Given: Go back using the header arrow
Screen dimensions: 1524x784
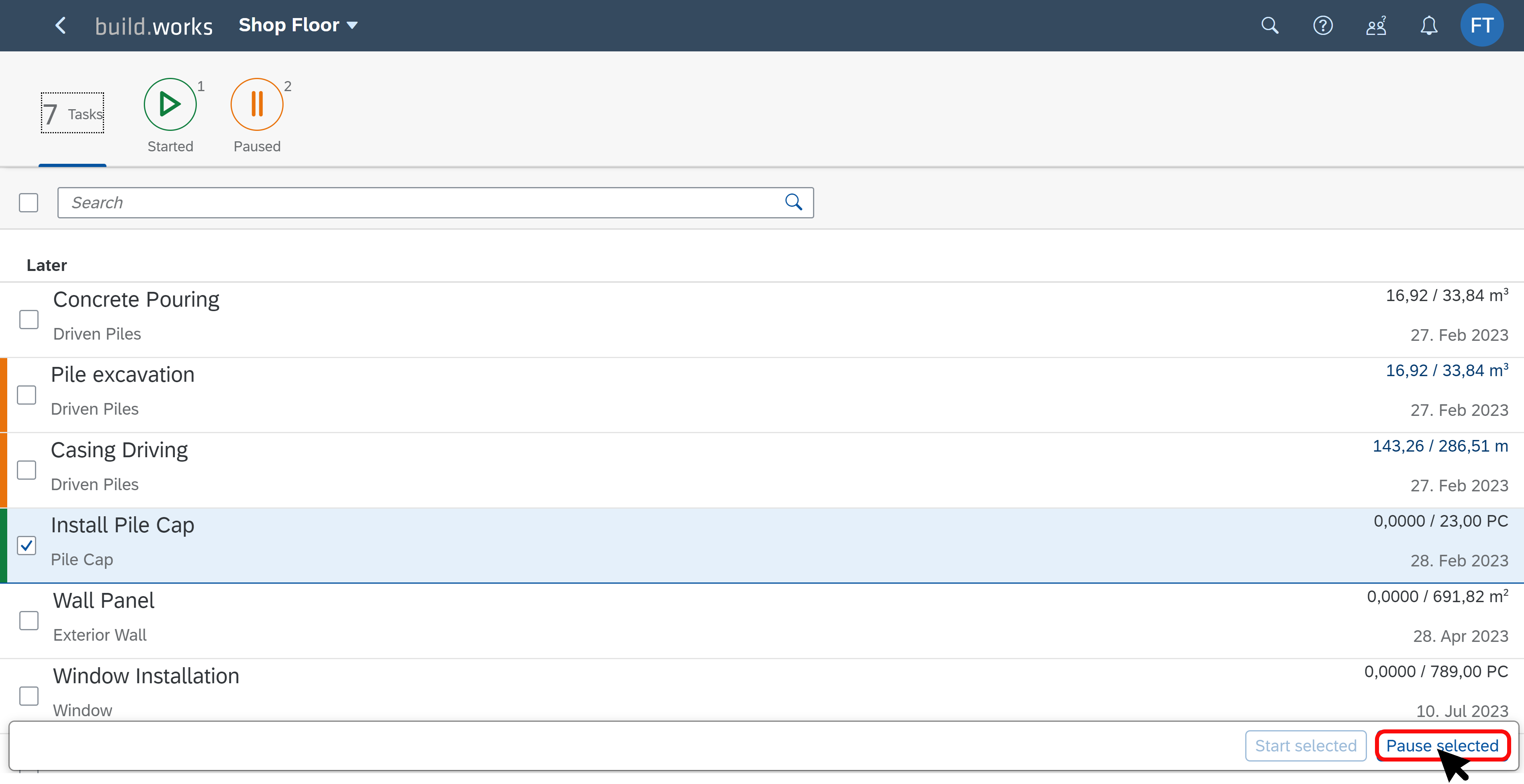Looking at the screenshot, I should tap(60, 25).
